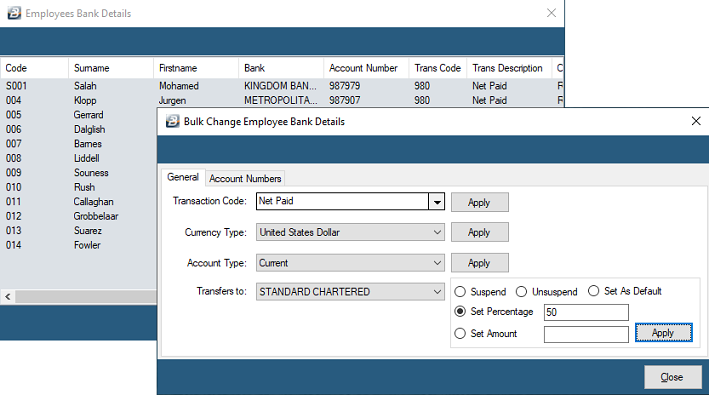The image size is (709, 395).
Task: Click the Set Amount input field
Action: pos(586,334)
